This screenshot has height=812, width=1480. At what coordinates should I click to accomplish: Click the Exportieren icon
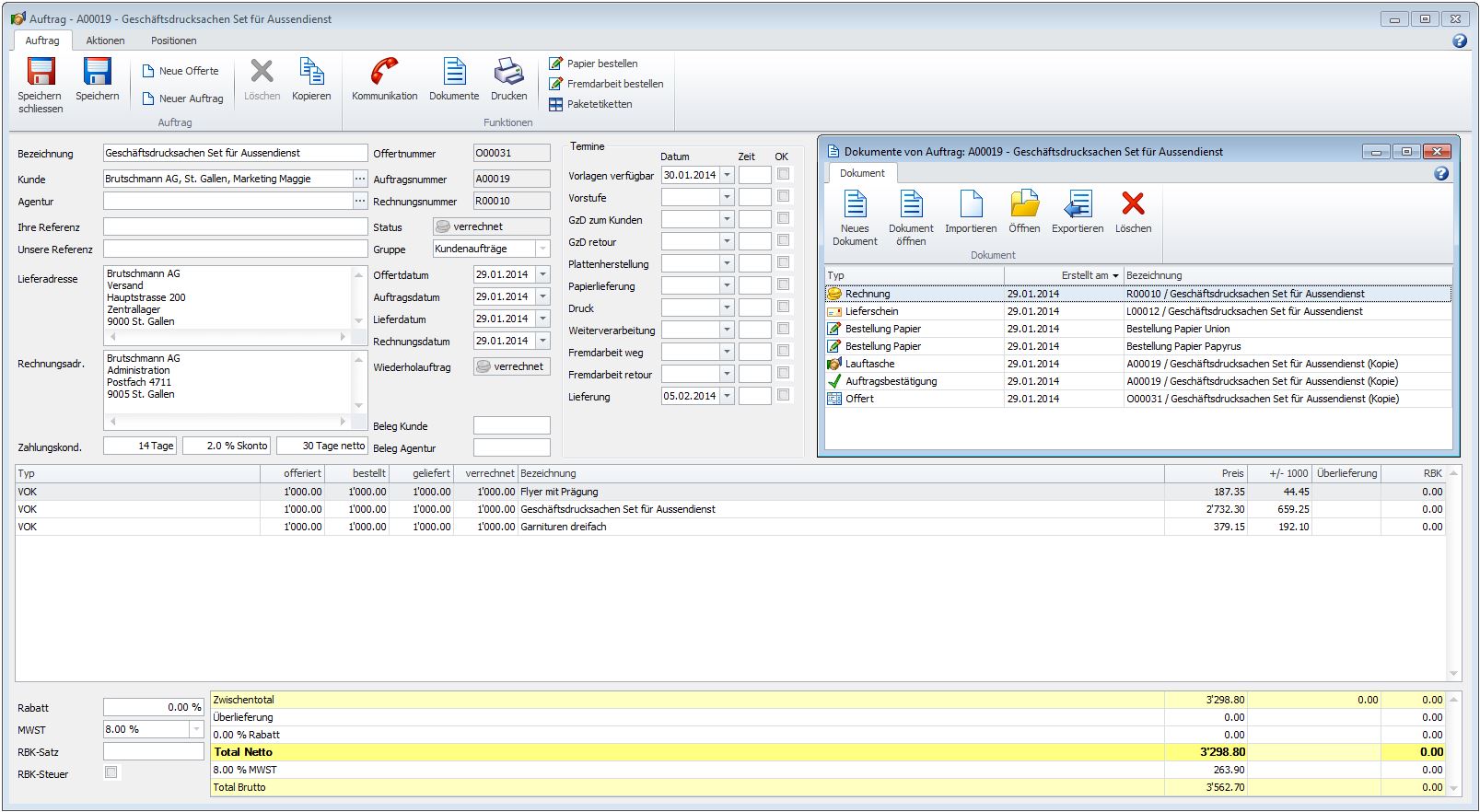(x=1078, y=205)
